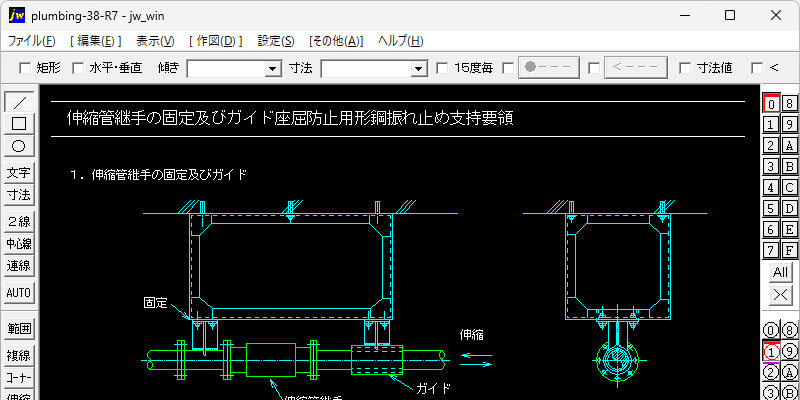Select layer B square button

(789, 166)
